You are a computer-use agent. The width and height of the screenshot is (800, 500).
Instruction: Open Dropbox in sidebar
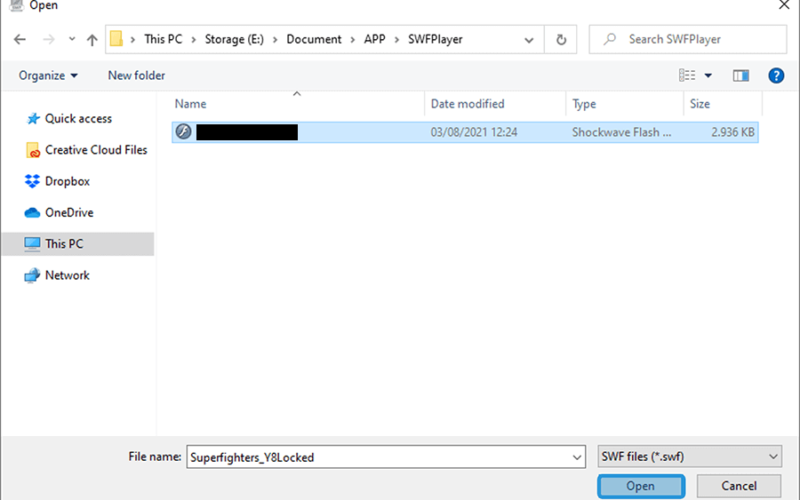(x=67, y=181)
